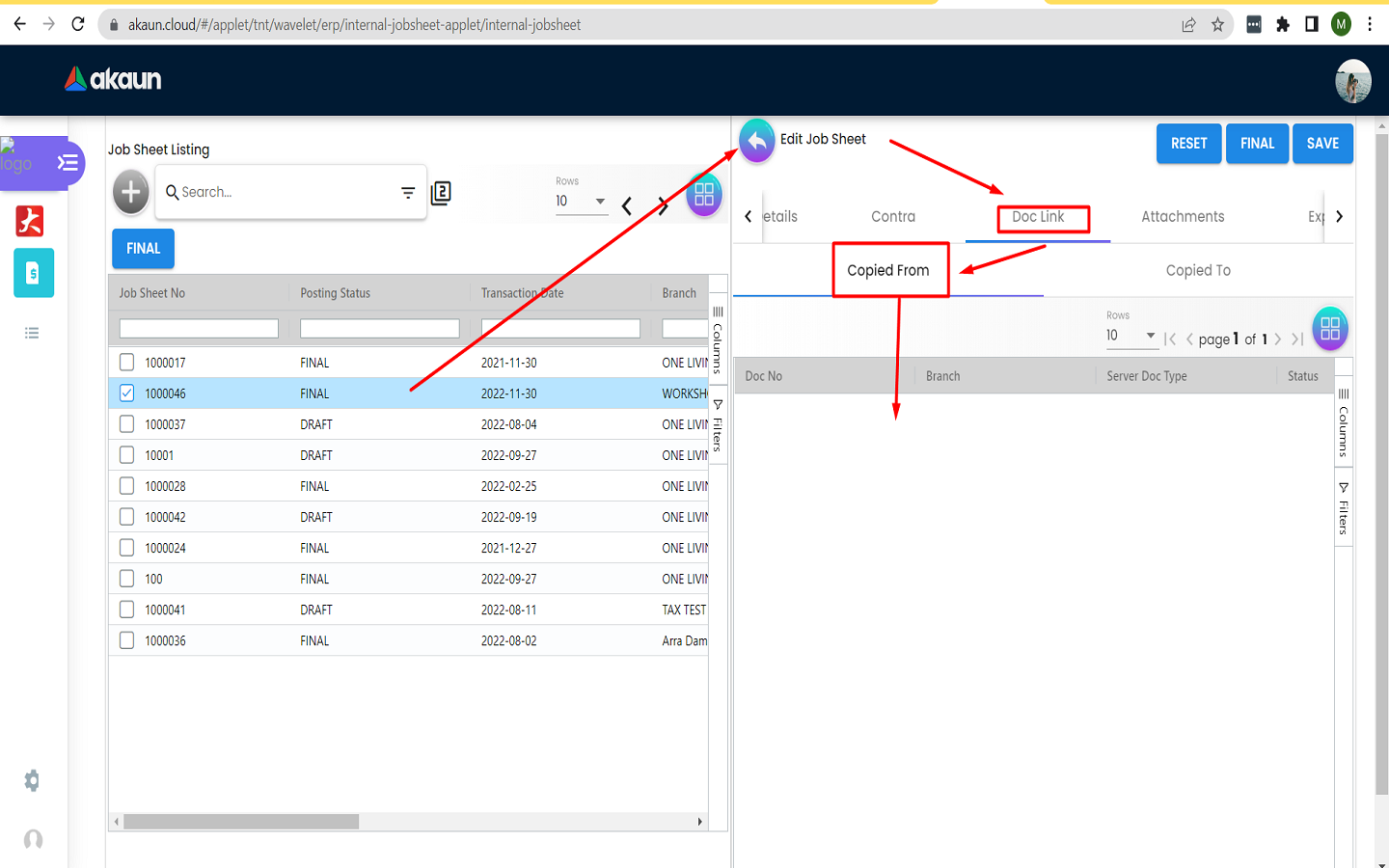The width and height of the screenshot is (1389, 868).
Task: Click the RESET button
Action: pyautogui.click(x=1188, y=144)
